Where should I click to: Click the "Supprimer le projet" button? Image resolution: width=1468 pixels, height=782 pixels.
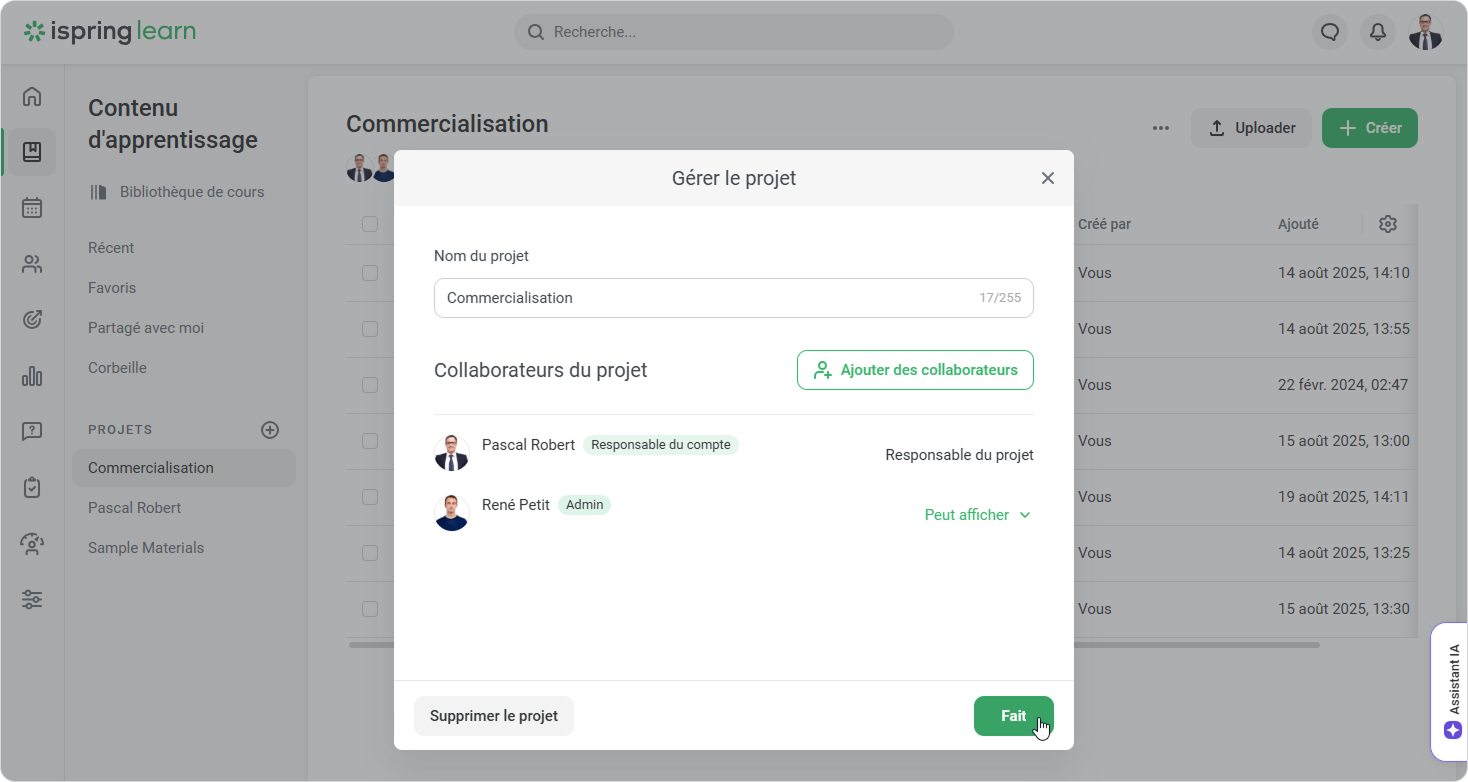click(x=494, y=716)
